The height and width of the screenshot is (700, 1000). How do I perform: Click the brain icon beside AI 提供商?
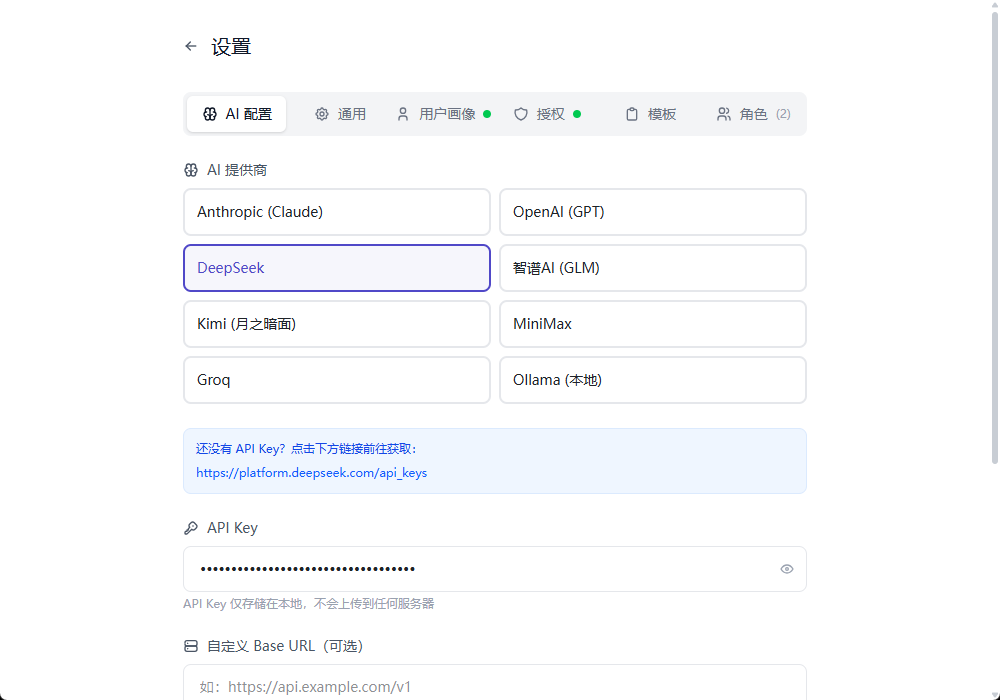[191, 170]
